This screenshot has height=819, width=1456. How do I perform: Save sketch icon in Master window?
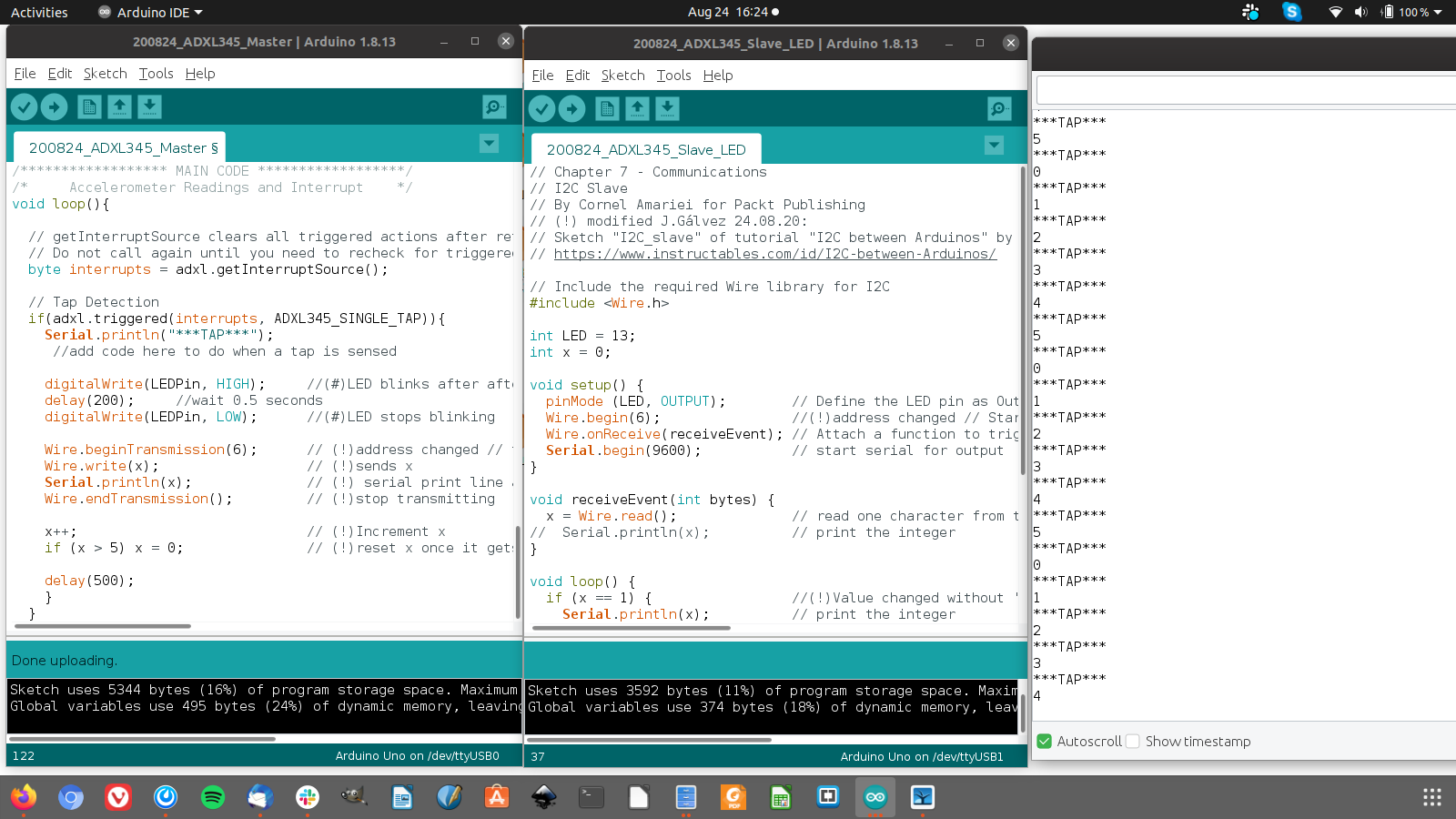(149, 107)
